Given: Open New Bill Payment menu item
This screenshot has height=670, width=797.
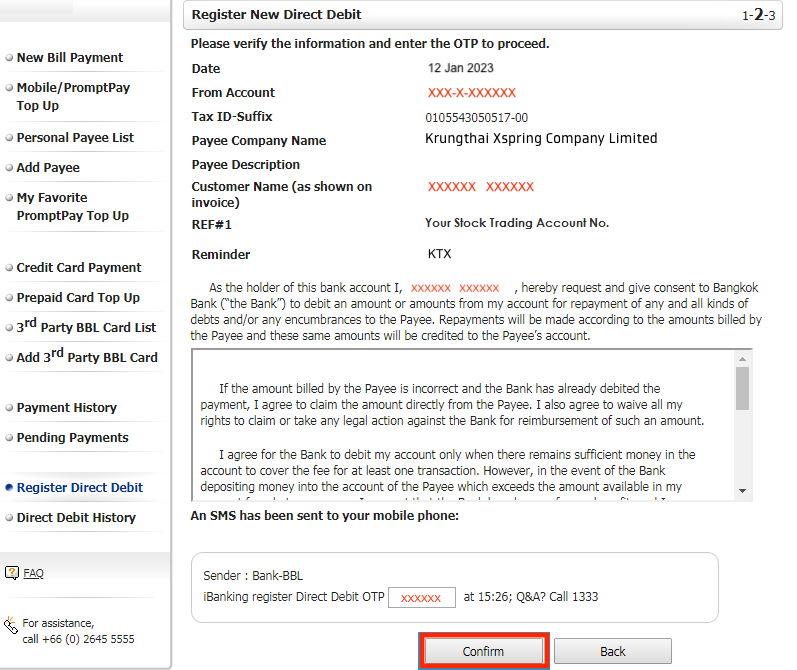Looking at the screenshot, I should coord(70,58).
